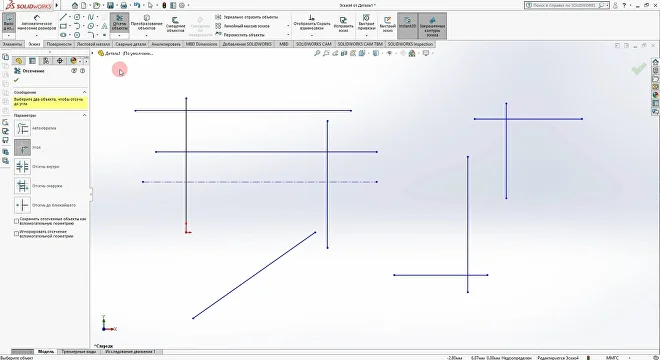Choose the Trim to closest option icon
This screenshot has height=360, width=660.
[x=22, y=205]
